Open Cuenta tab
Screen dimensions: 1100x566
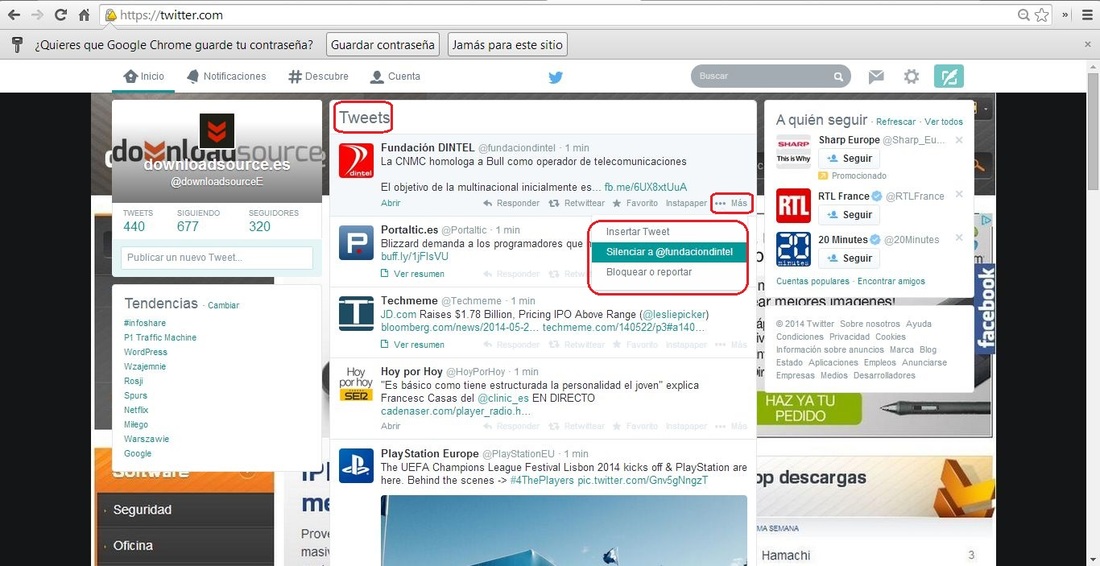point(395,76)
